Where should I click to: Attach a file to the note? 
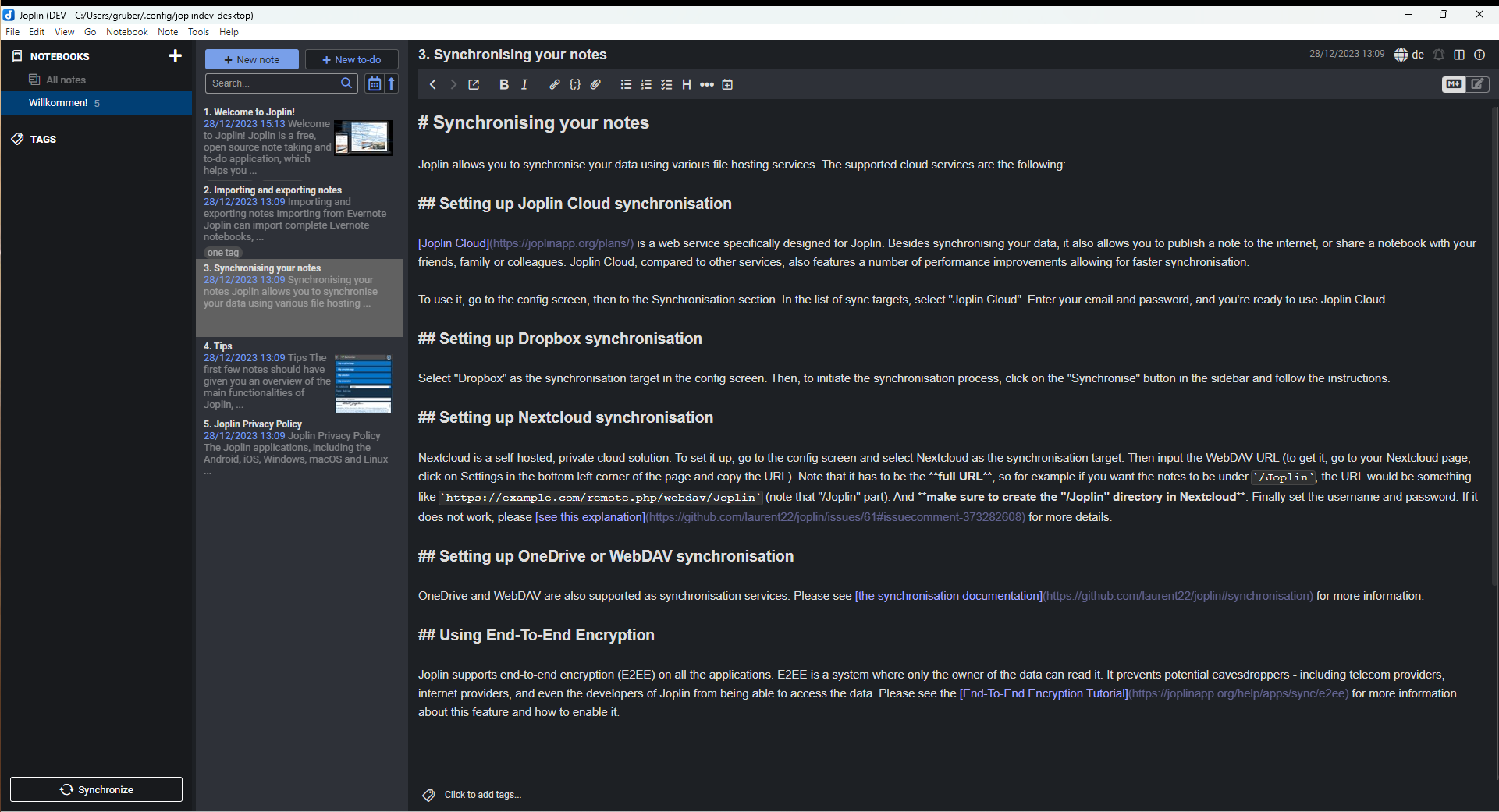coord(595,84)
